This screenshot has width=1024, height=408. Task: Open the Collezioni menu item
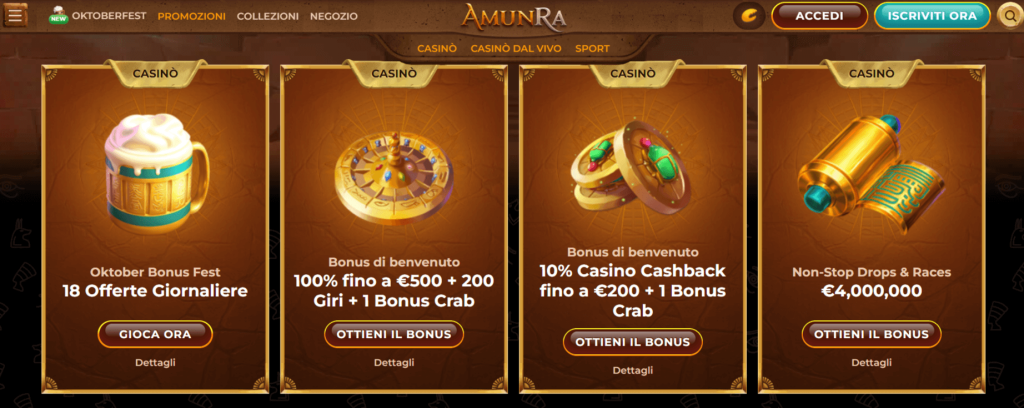[x=268, y=16]
